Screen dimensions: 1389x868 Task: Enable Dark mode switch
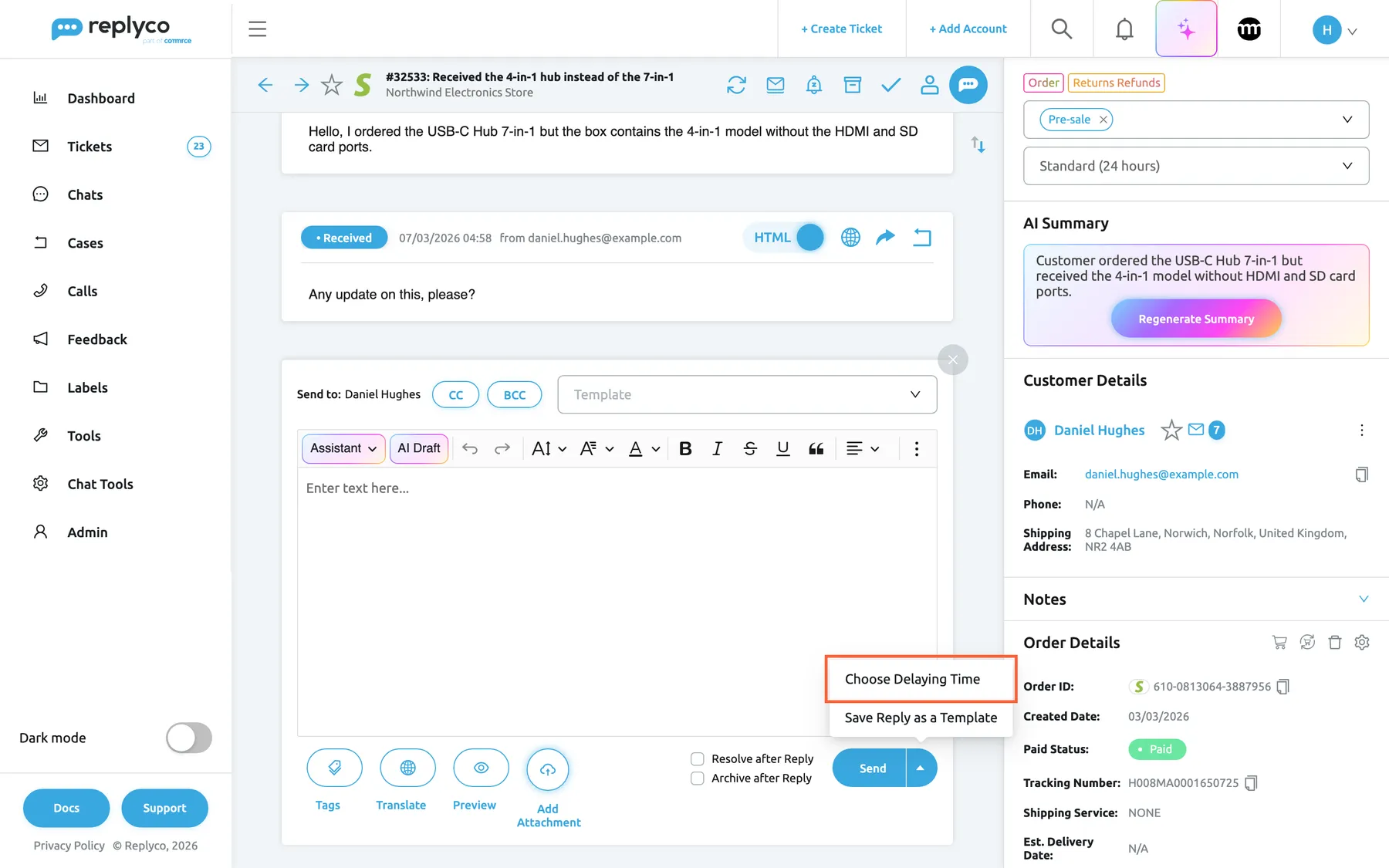[189, 738]
